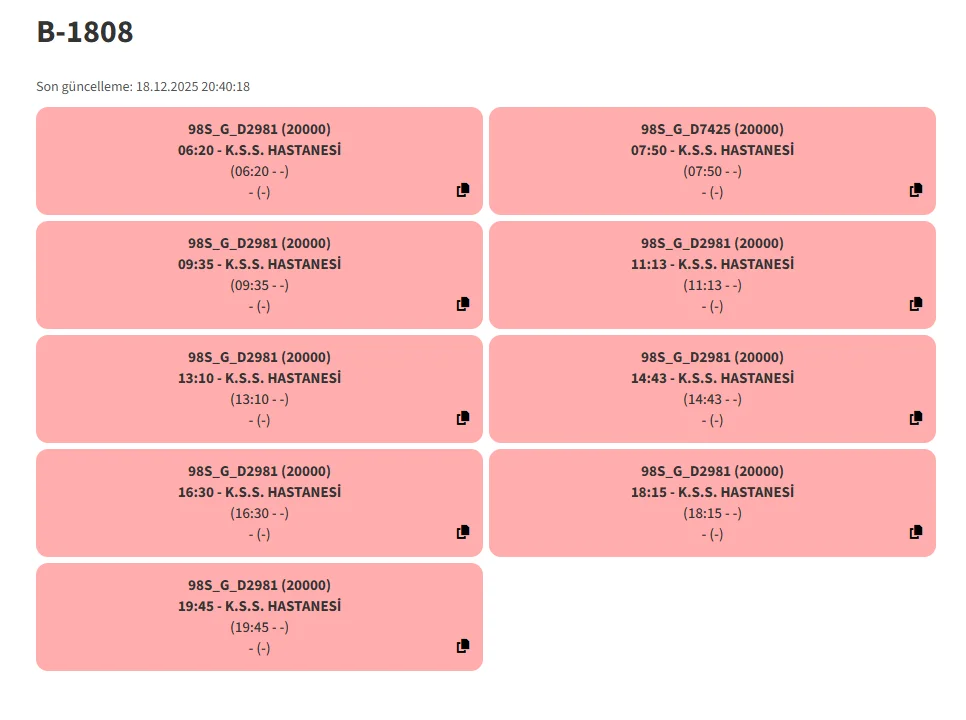966x720 pixels.
Task: Copy the 07:50 D7425 trip details
Action: (x=915, y=190)
